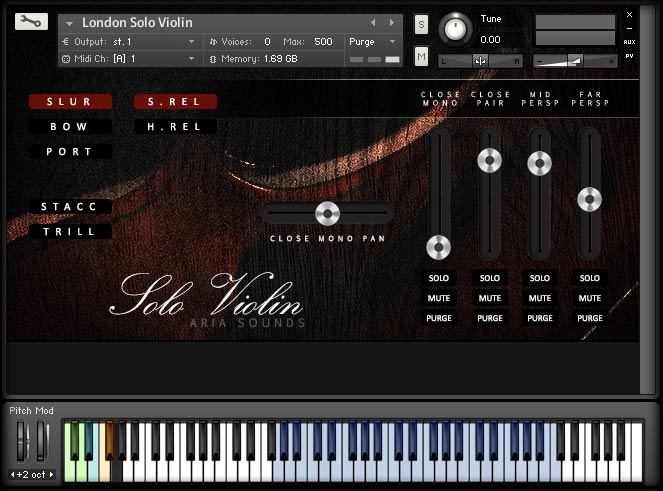Click the volume plus icon

(611, 62)
